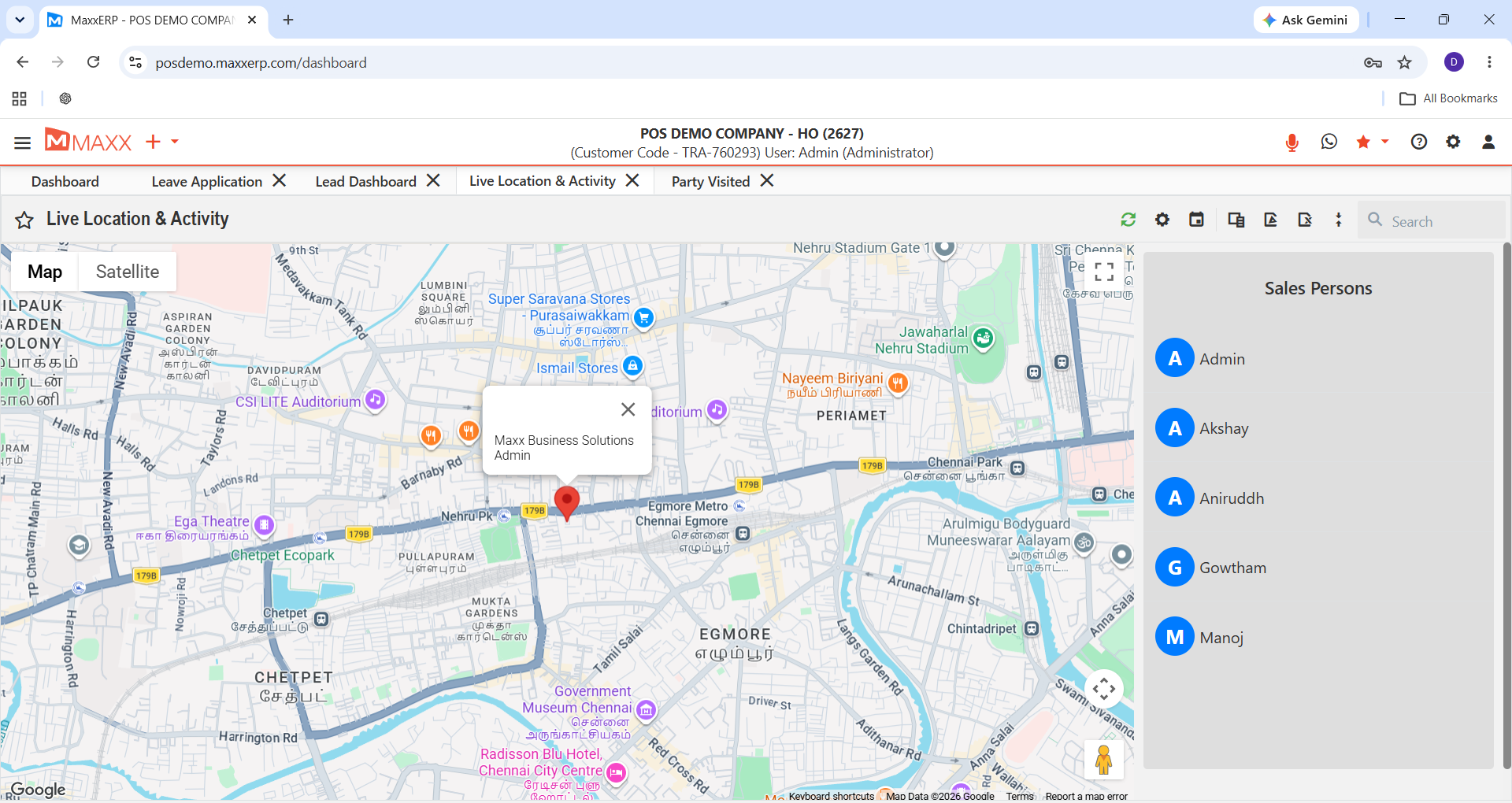Open Ask Gemini button
Image resolution: width=1512 pixels, height=803 pixels.
click(1306, 20)
